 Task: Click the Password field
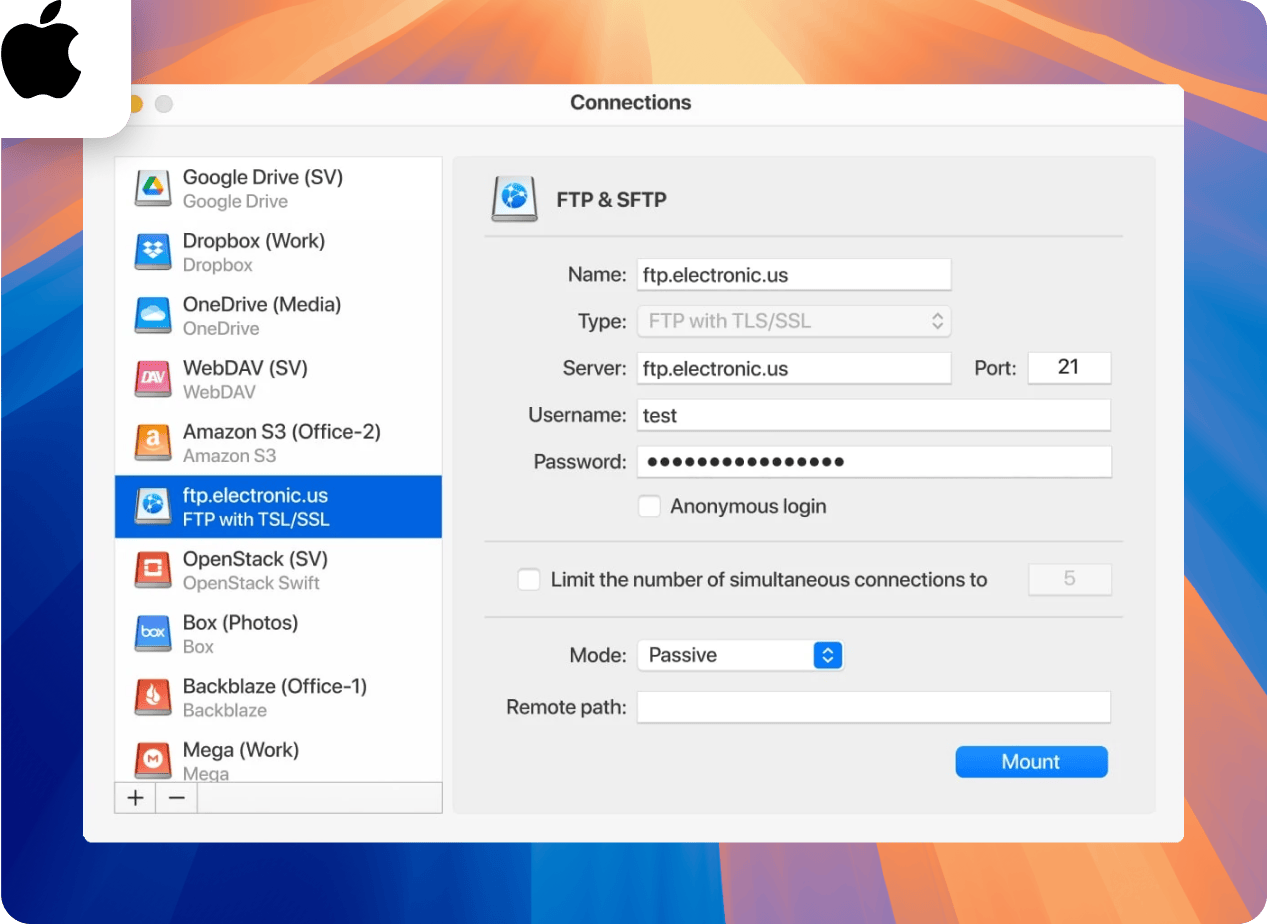[874, 462]
